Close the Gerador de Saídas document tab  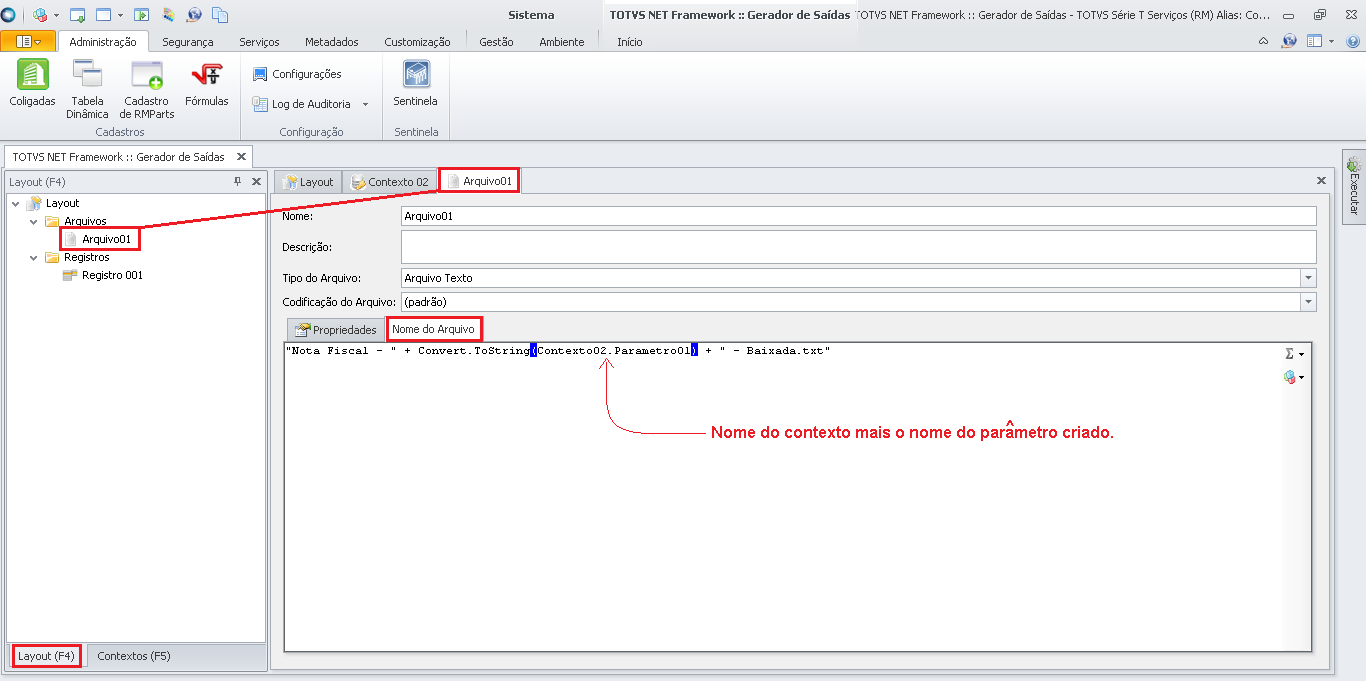241,157
